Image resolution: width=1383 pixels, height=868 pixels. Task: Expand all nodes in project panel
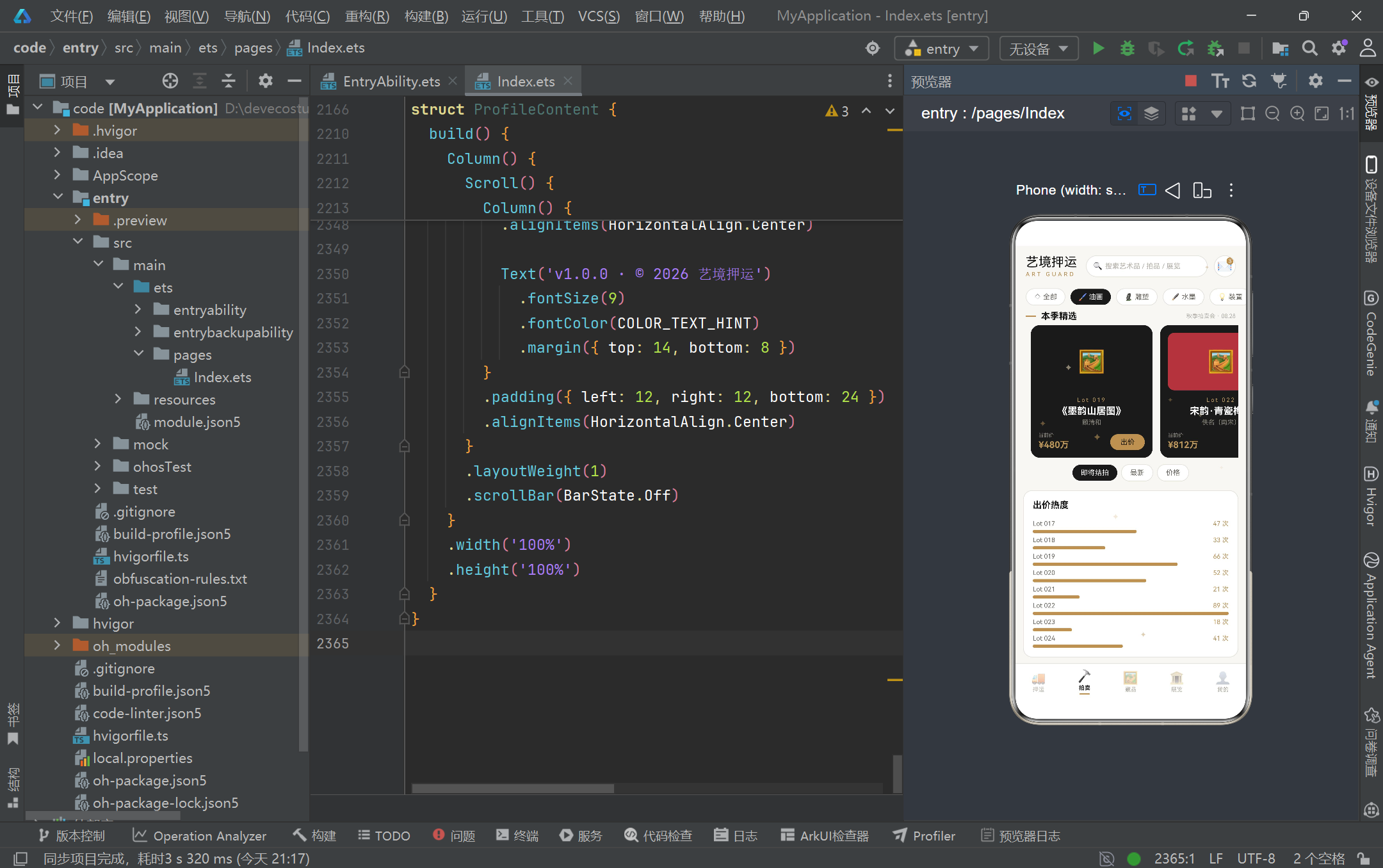(x=200, y=81)
